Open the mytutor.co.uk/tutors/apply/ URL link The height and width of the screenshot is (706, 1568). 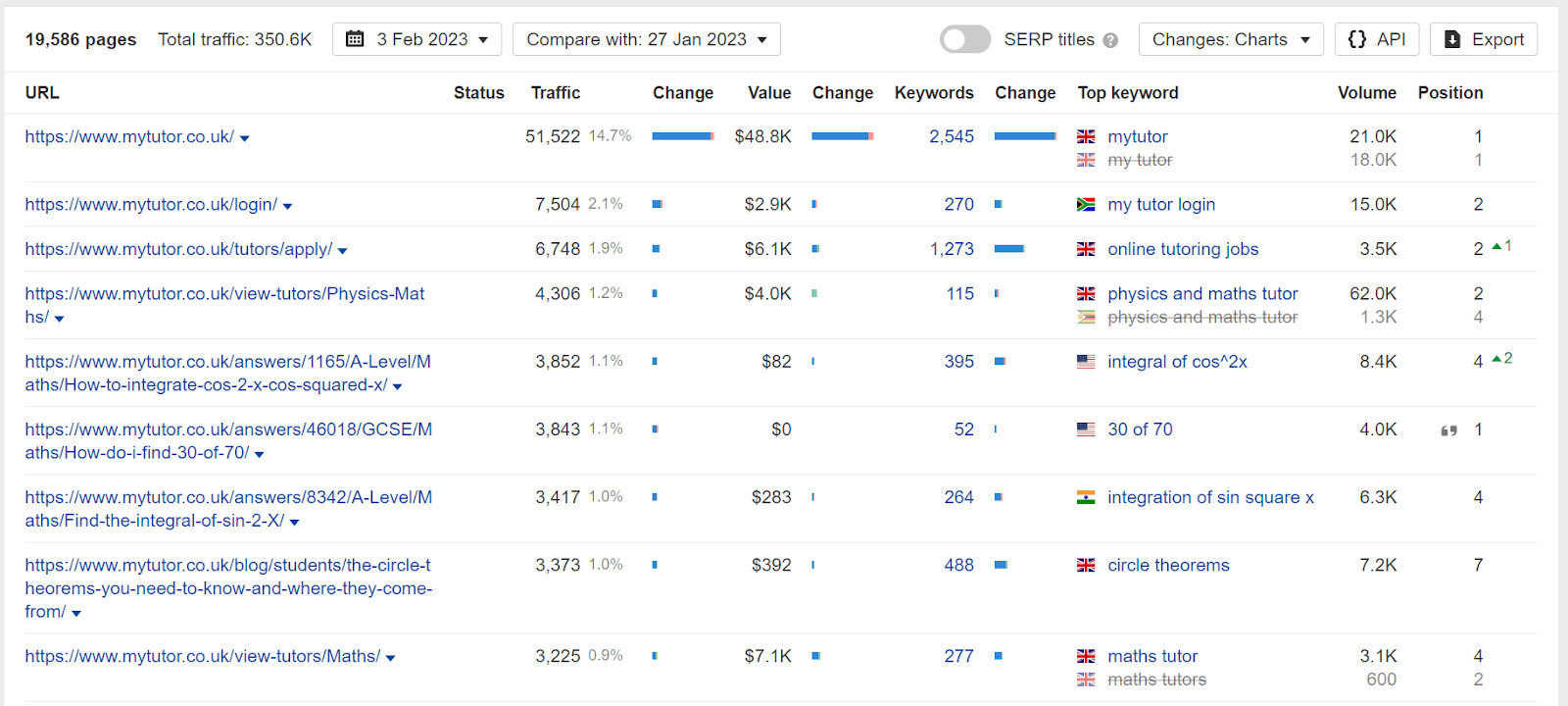(x=178, y=249)
